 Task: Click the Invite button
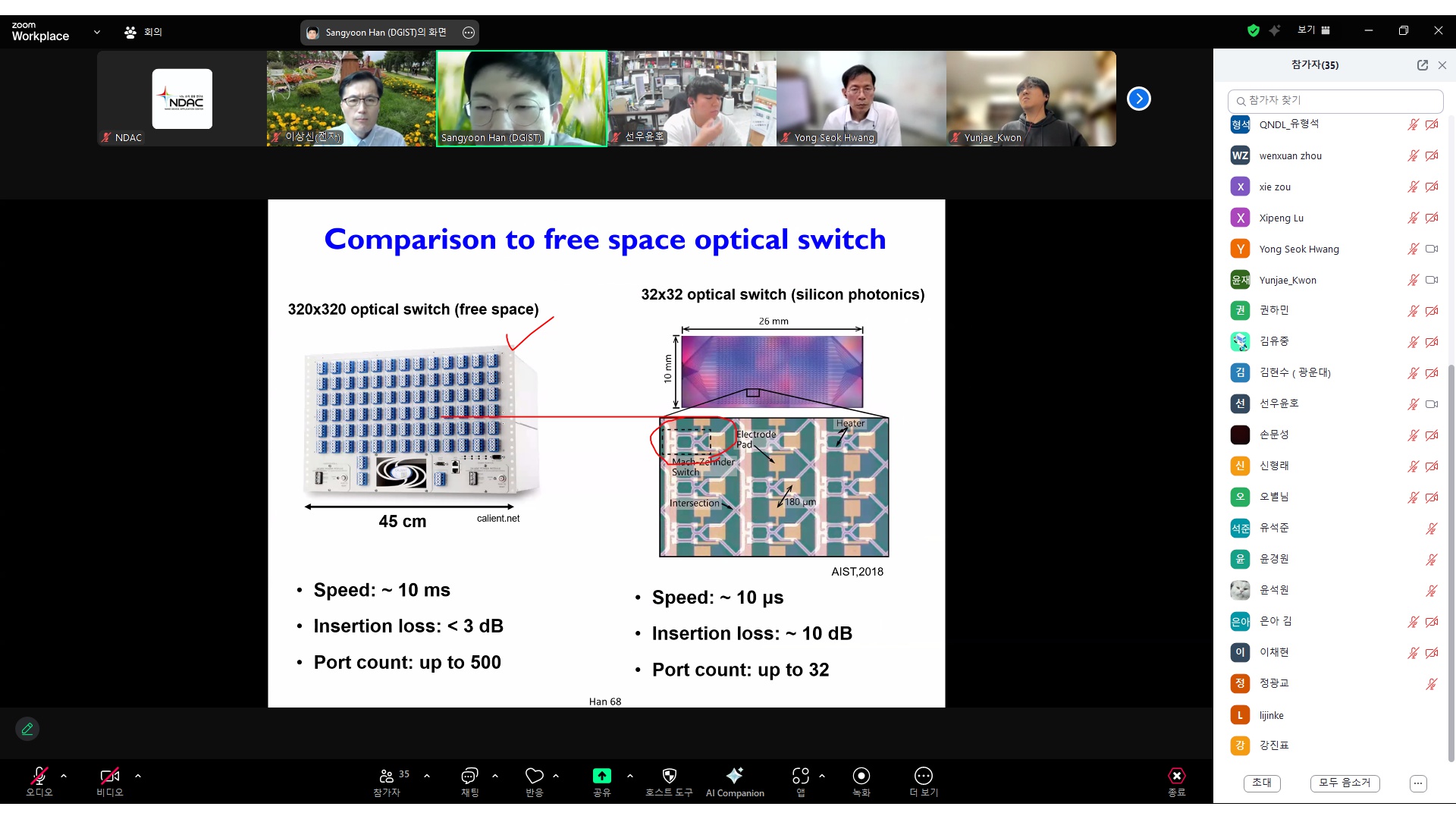[1262, 783]
